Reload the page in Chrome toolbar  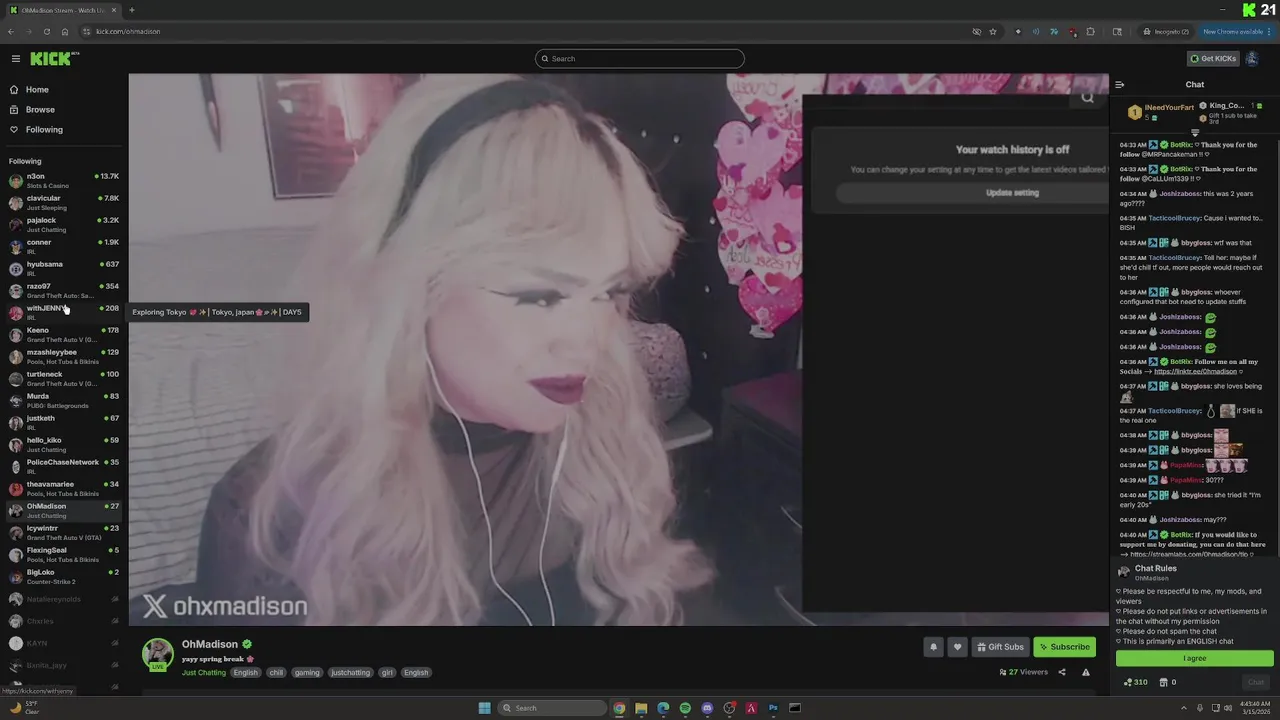[x=46, y=31]
